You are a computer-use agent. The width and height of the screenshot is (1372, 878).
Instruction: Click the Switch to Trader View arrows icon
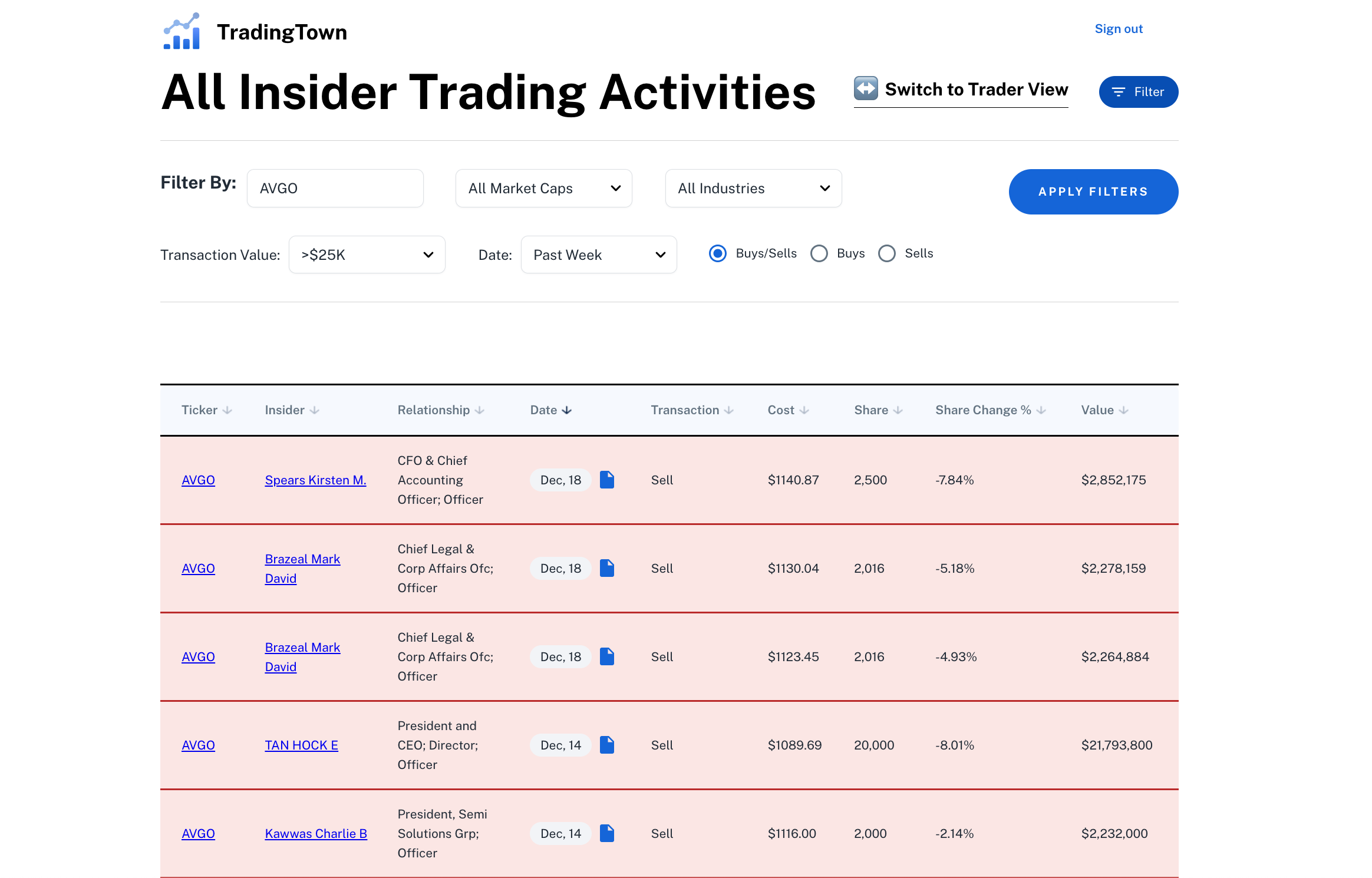tap(866, 88)
